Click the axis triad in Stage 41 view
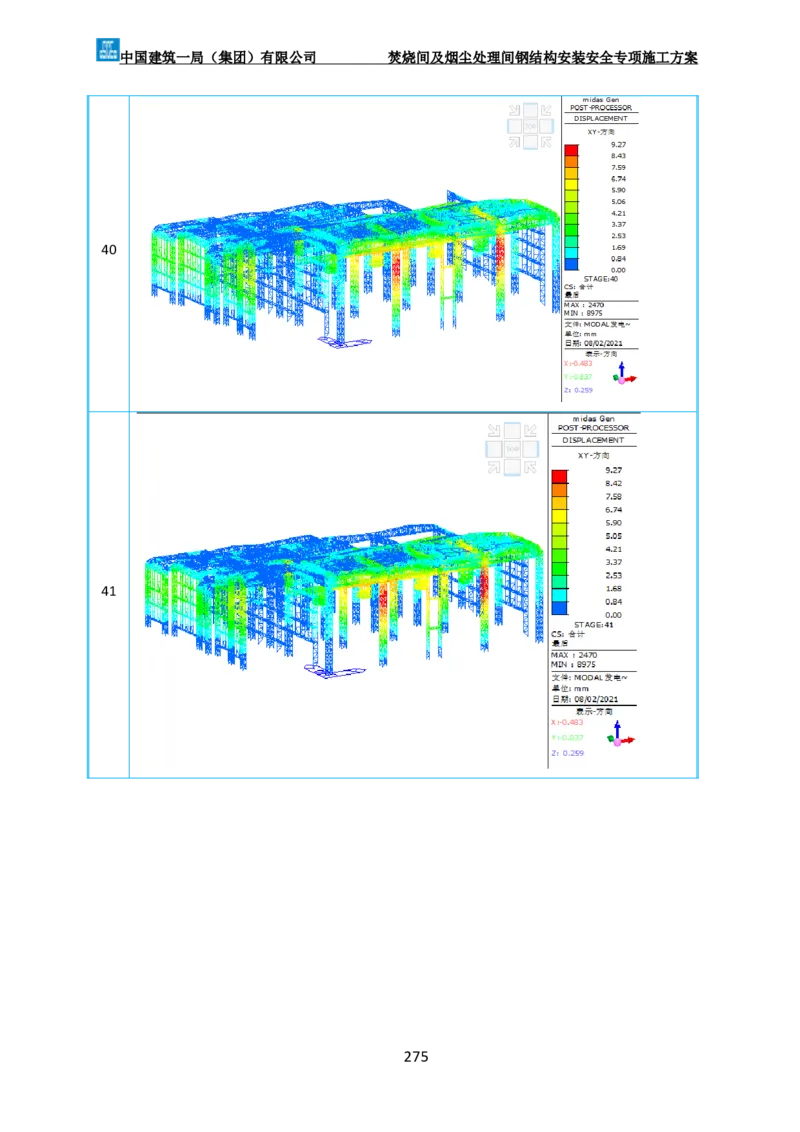Viewport: 800px width, 1132px height. click(x=620, y=737)
